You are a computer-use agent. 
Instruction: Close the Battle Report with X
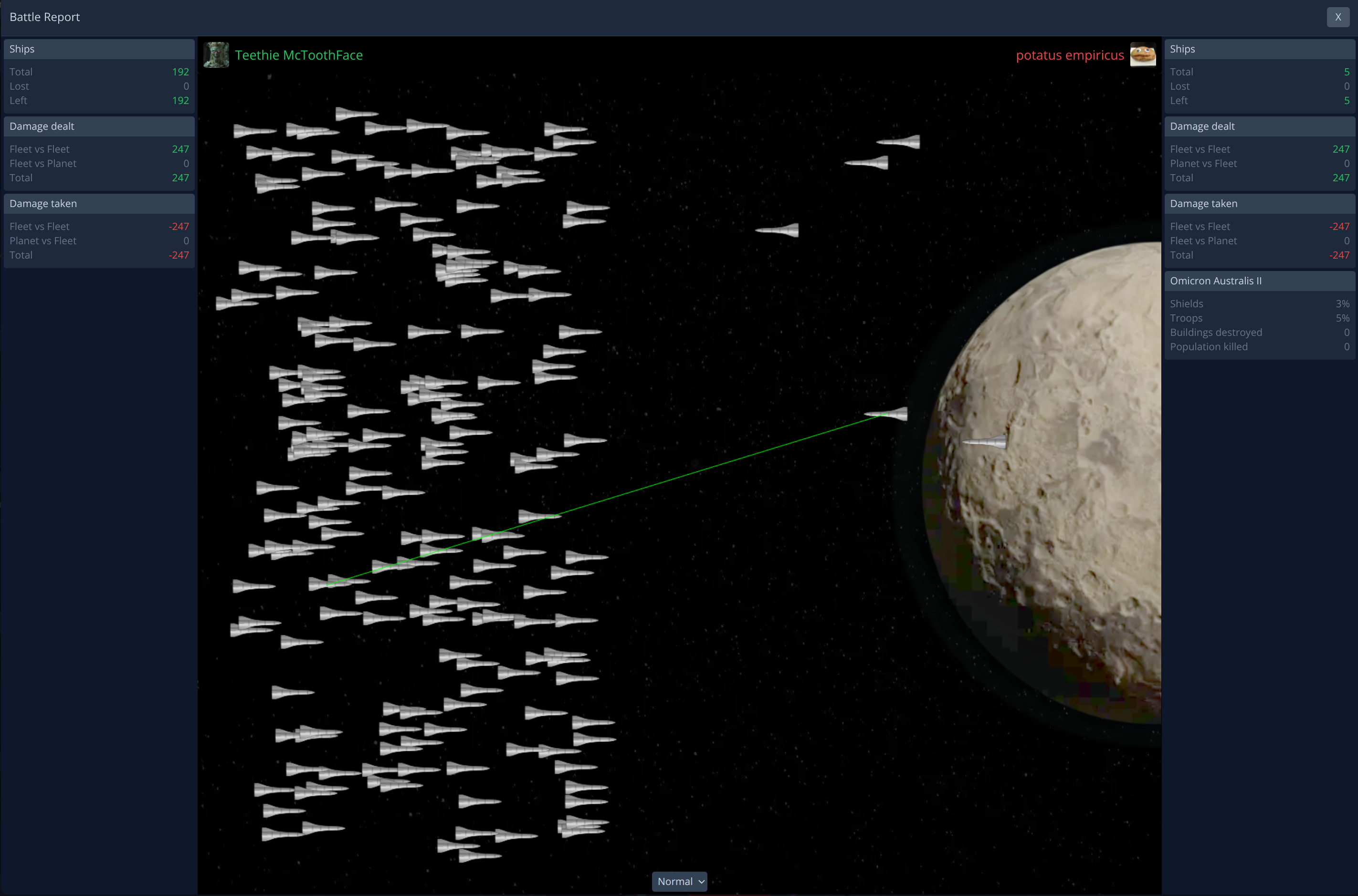pyautogui.click(x=1337, y=17)
